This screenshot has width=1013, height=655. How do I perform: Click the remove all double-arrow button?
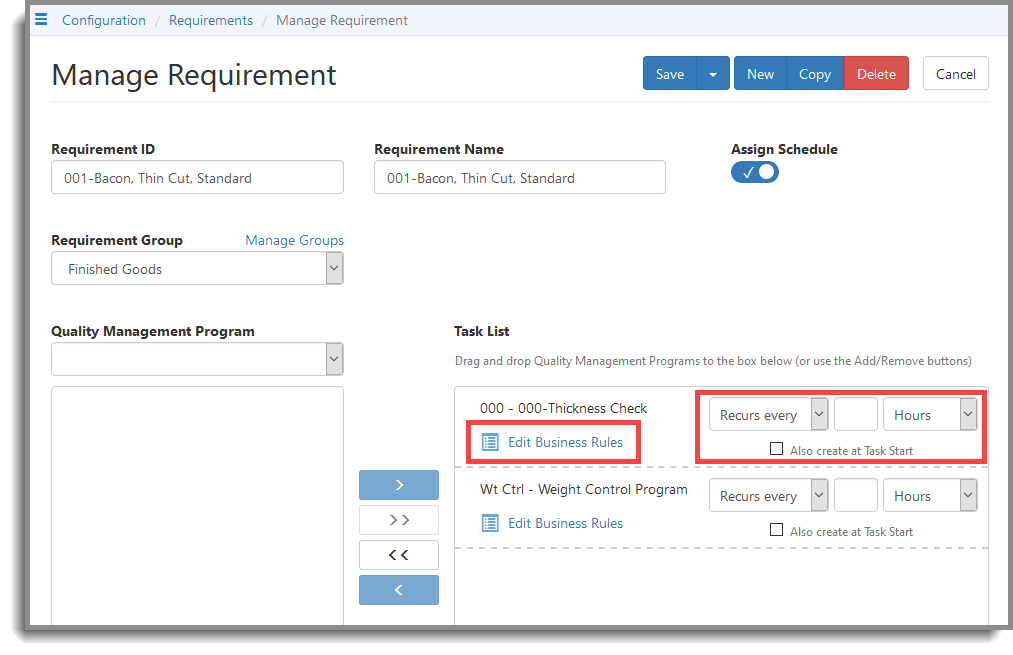399,555
